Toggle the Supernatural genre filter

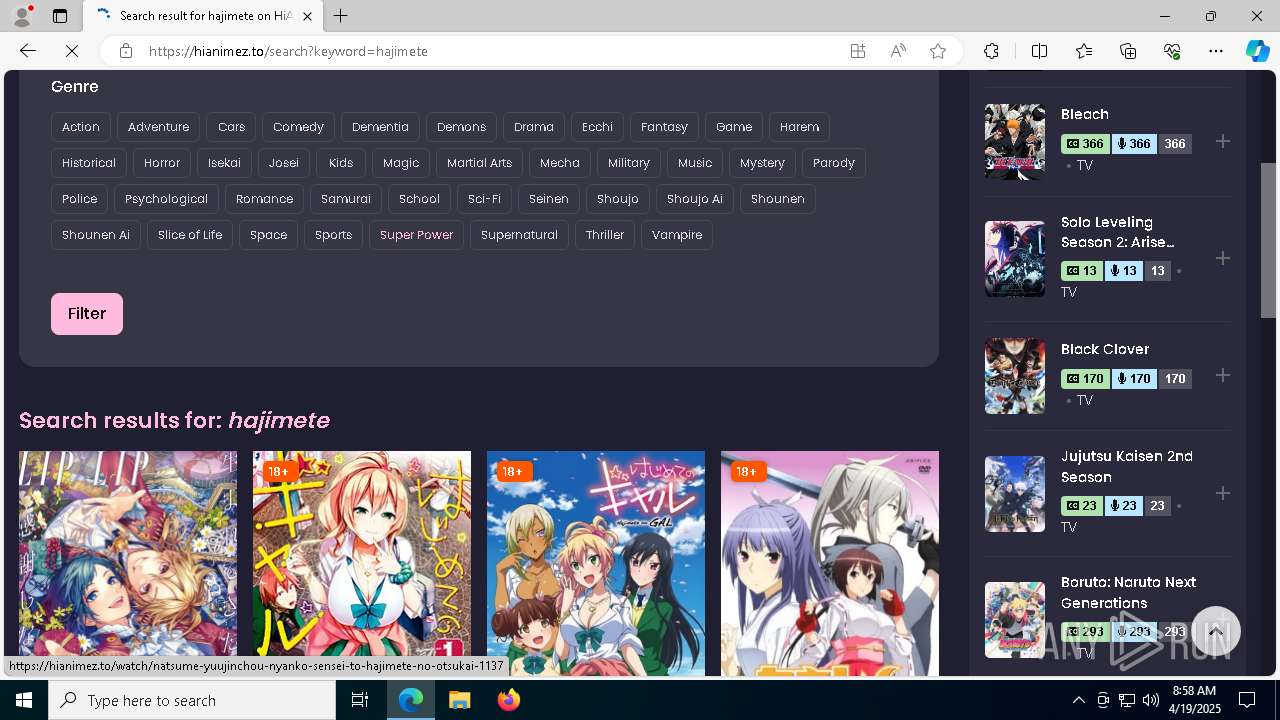pyautogui.click(x=519, y=235)
